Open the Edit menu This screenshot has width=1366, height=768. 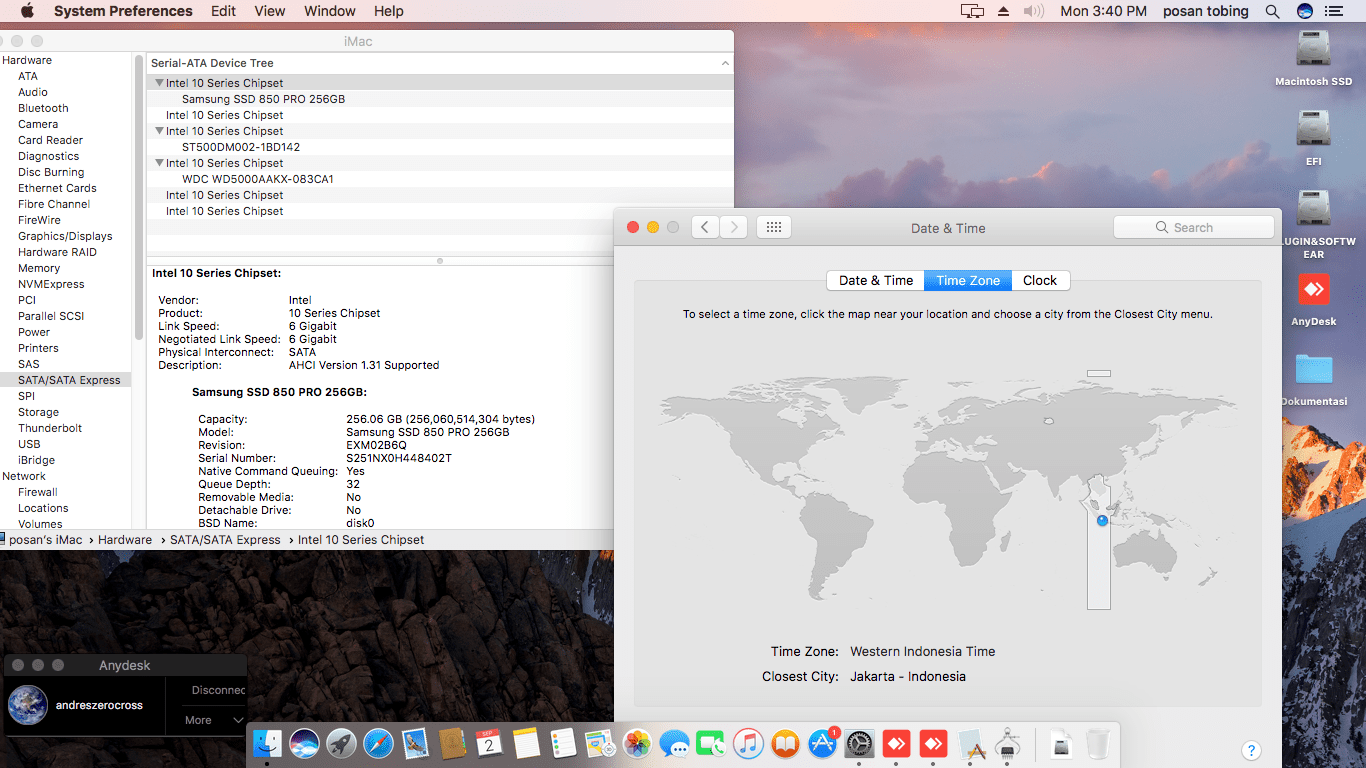pos(223,11)
